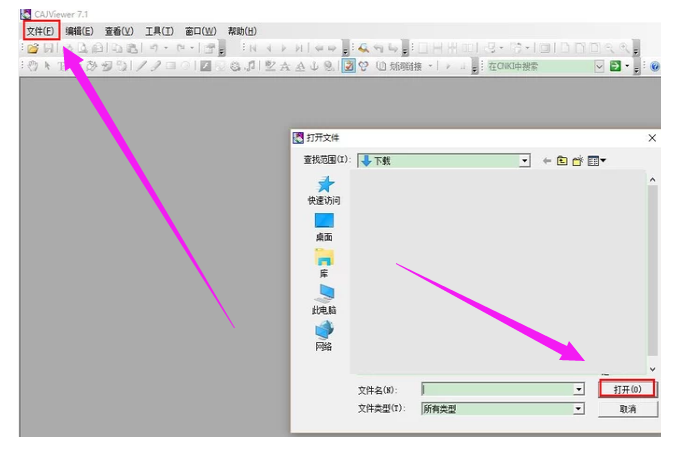Click the 文件名 input field

point(496,389)
